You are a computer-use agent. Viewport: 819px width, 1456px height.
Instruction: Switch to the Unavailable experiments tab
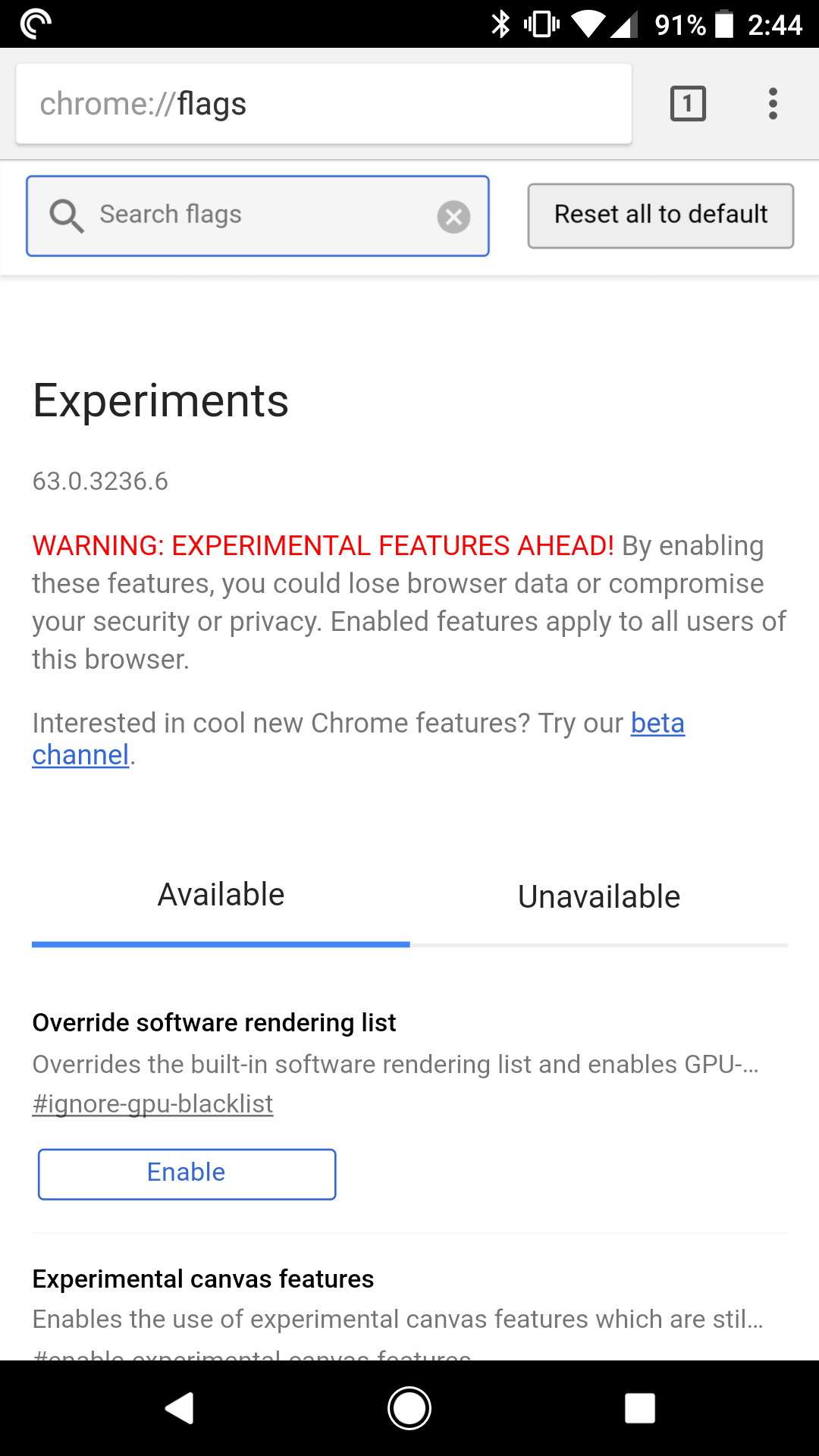pyautogui.click(x=598, y=896)
